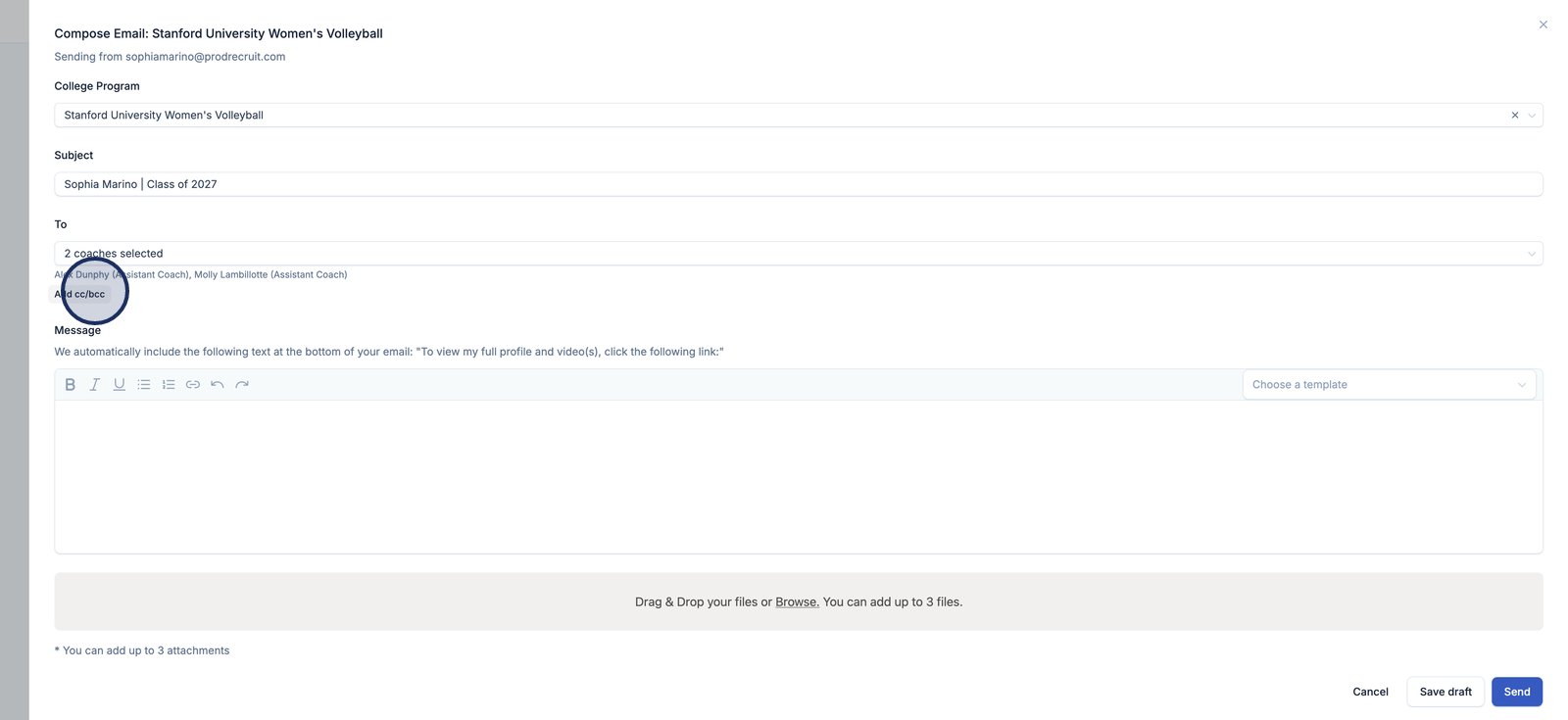Open the coaches recipient dropdown

pyautogui.click(x=799, y=254)
